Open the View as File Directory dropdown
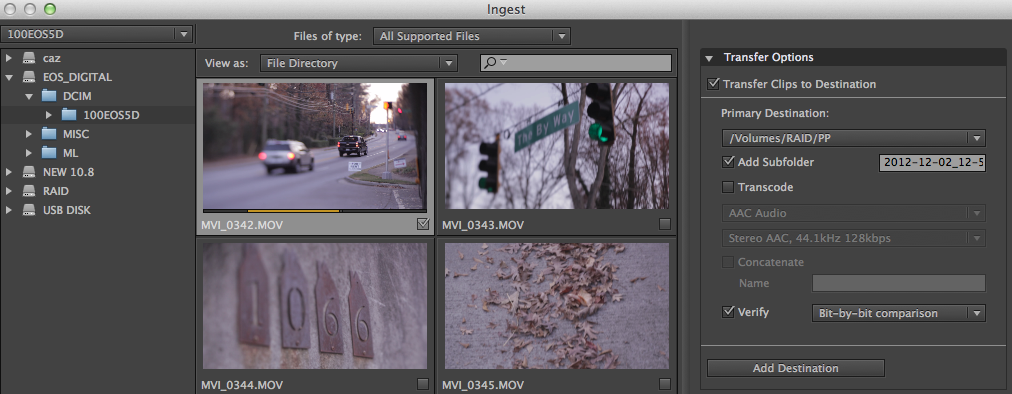1012x394 pixels. click(x=358, y=63)
